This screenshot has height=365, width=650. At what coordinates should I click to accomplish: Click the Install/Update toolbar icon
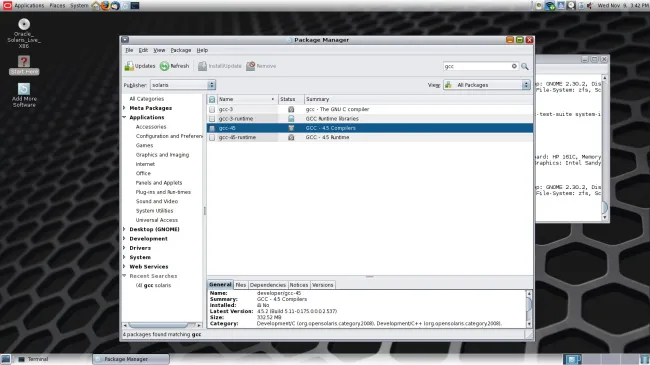tap(202, 66)
